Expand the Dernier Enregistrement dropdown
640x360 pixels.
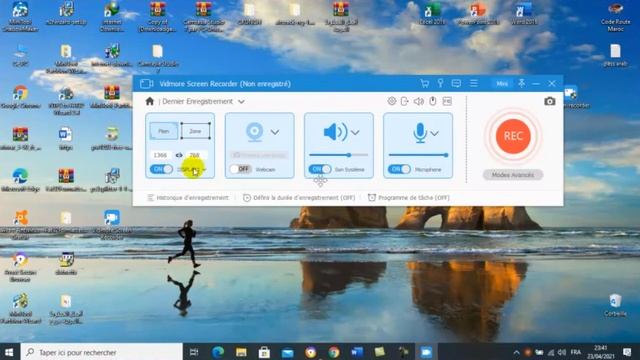click(x=242, y=102)
